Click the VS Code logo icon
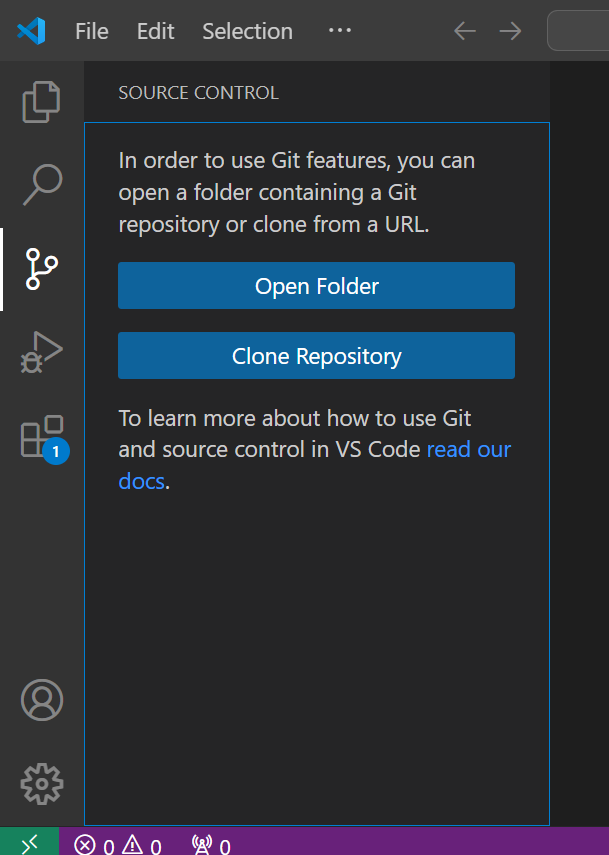This screenshot has height=855, width=609. pos(31,31)
